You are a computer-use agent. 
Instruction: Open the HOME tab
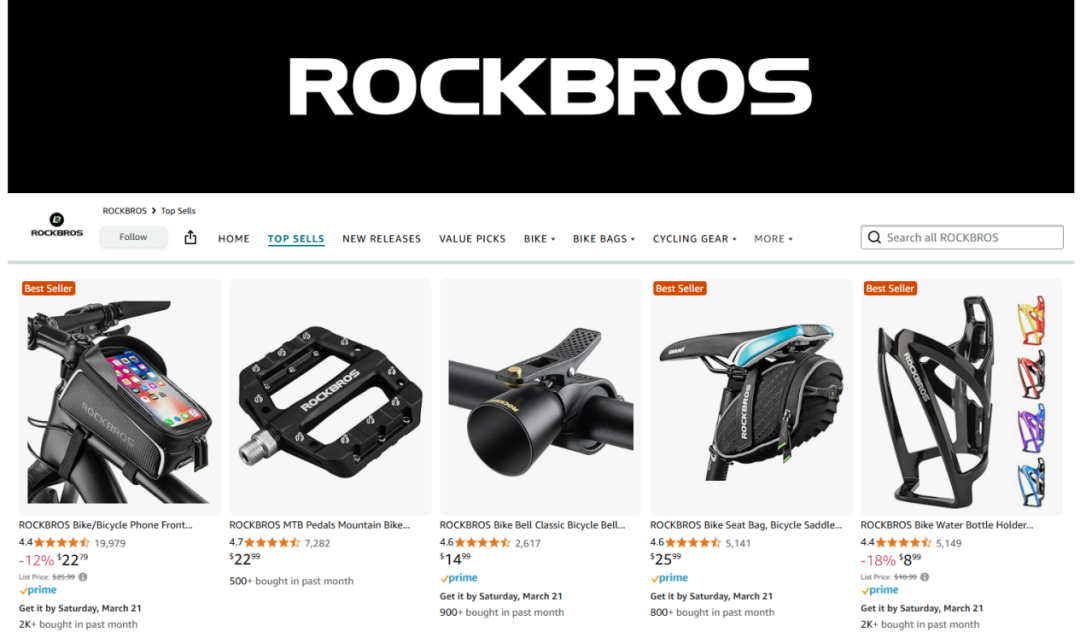(233, 239)
